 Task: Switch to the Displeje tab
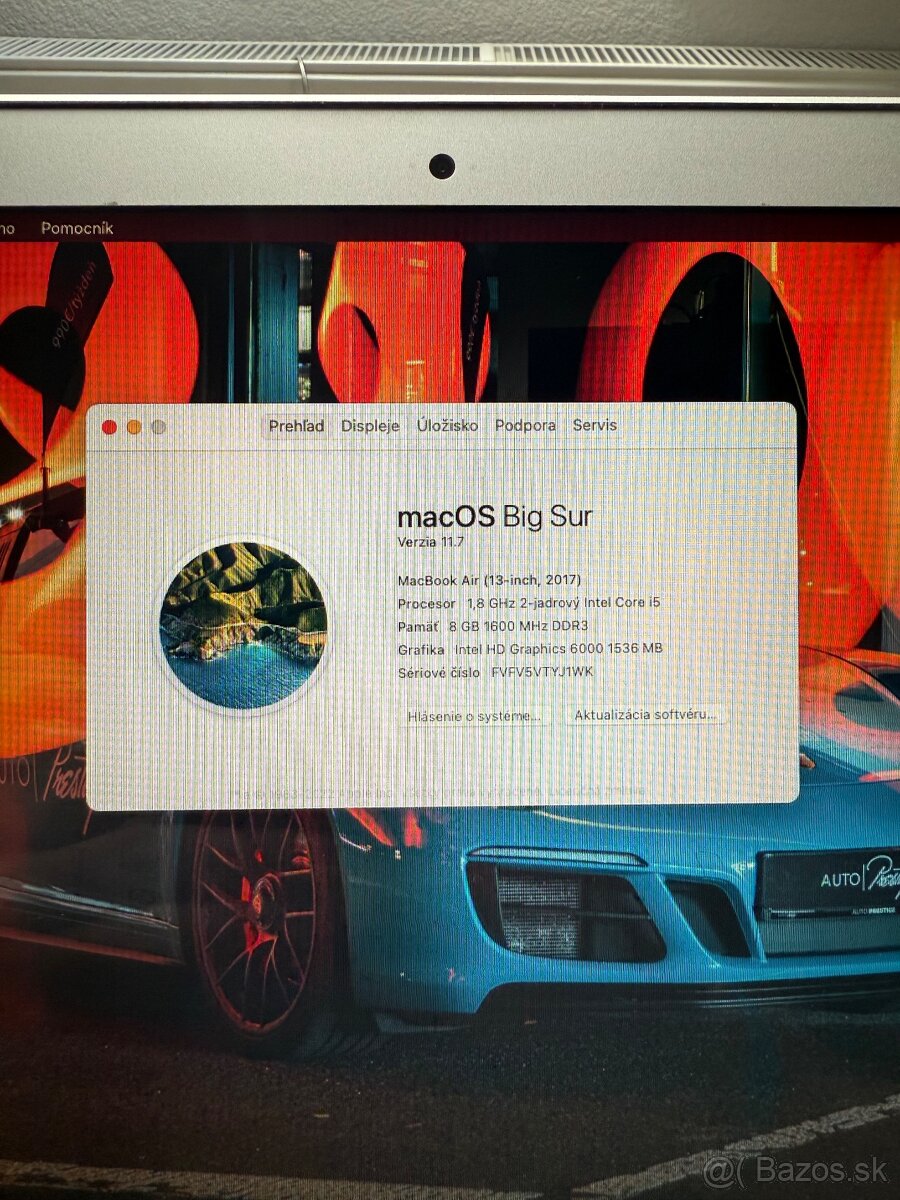tap(370, 425)
